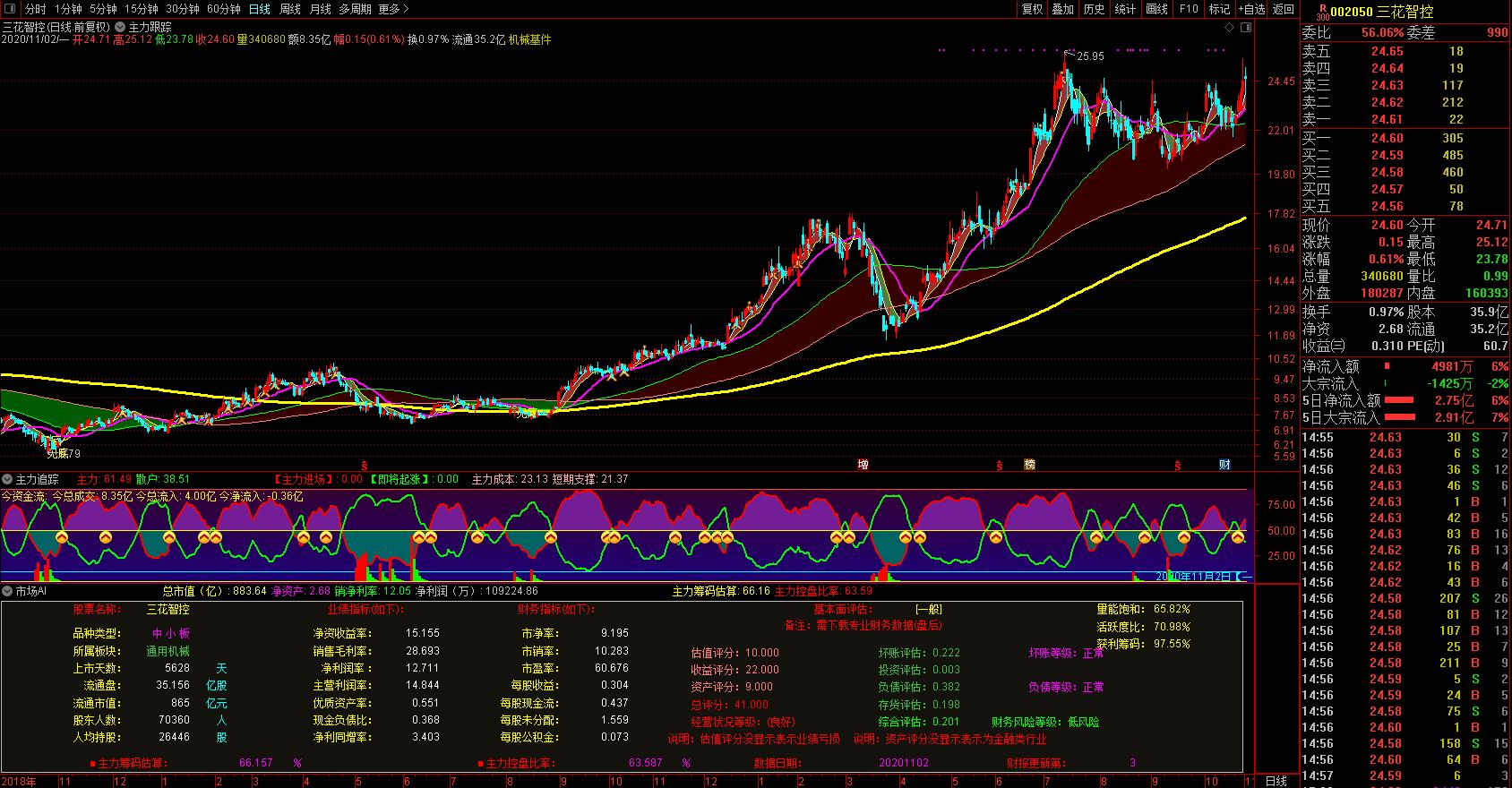Viewport: 1512px width, 788px height.
Task: Select the 60分钟 period
Action: [223, 9]
